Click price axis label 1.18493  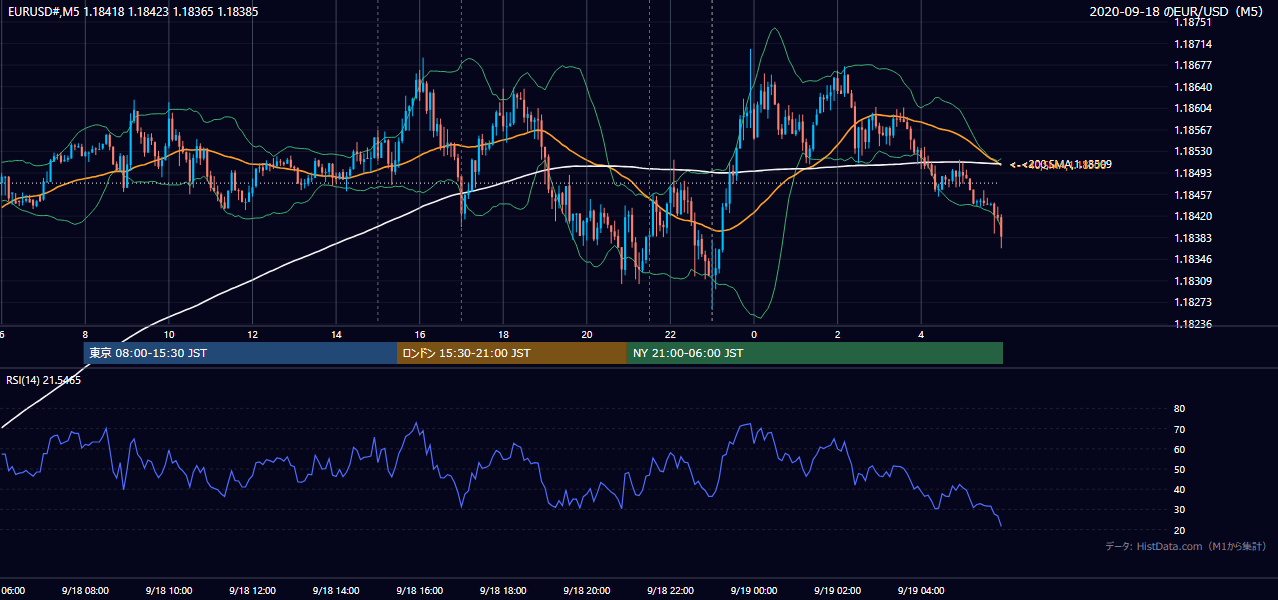pyautogui.click(x=1193, y=173)
